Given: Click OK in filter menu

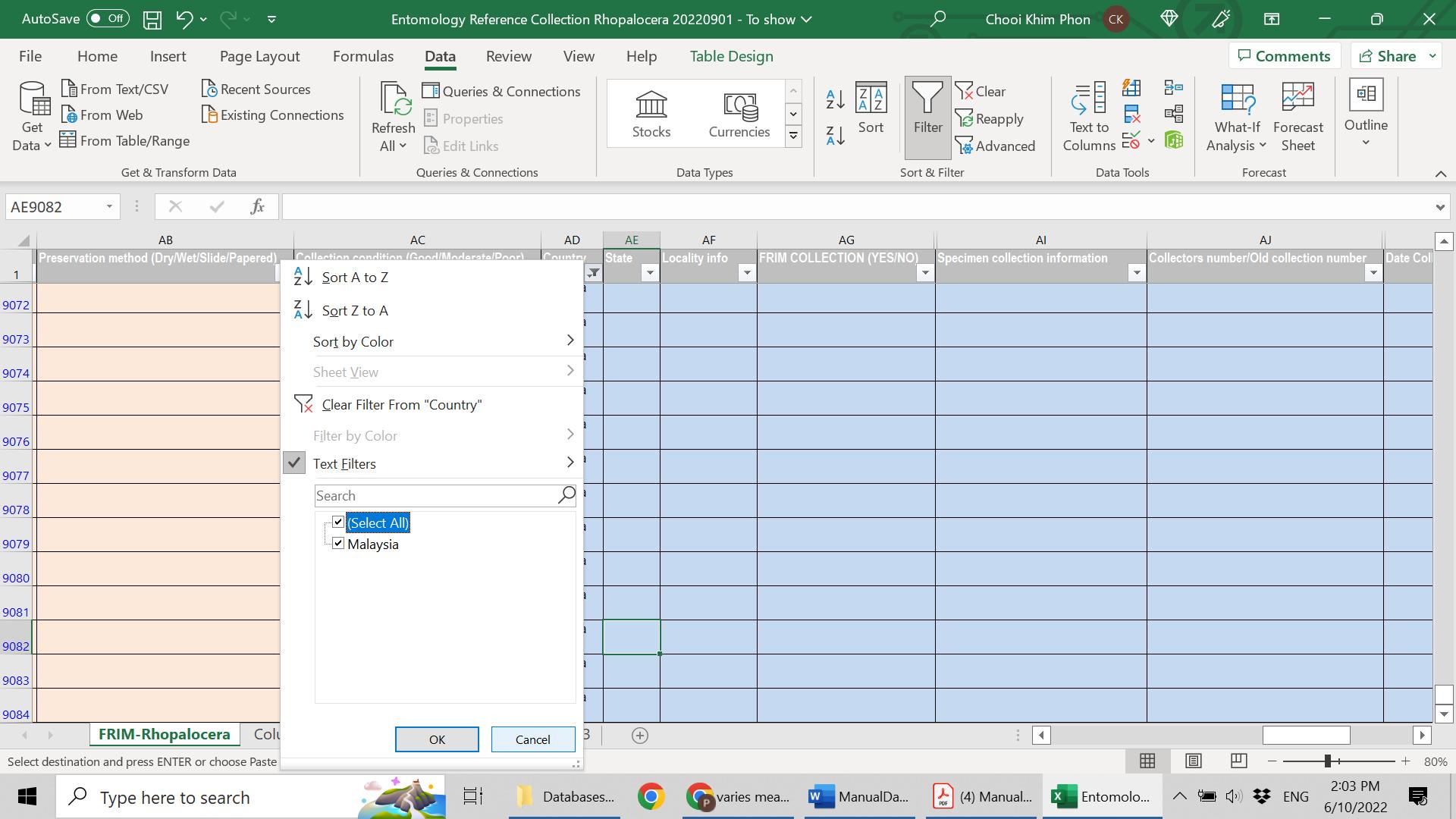Looking at the screenshot, I should pos(437,739).
